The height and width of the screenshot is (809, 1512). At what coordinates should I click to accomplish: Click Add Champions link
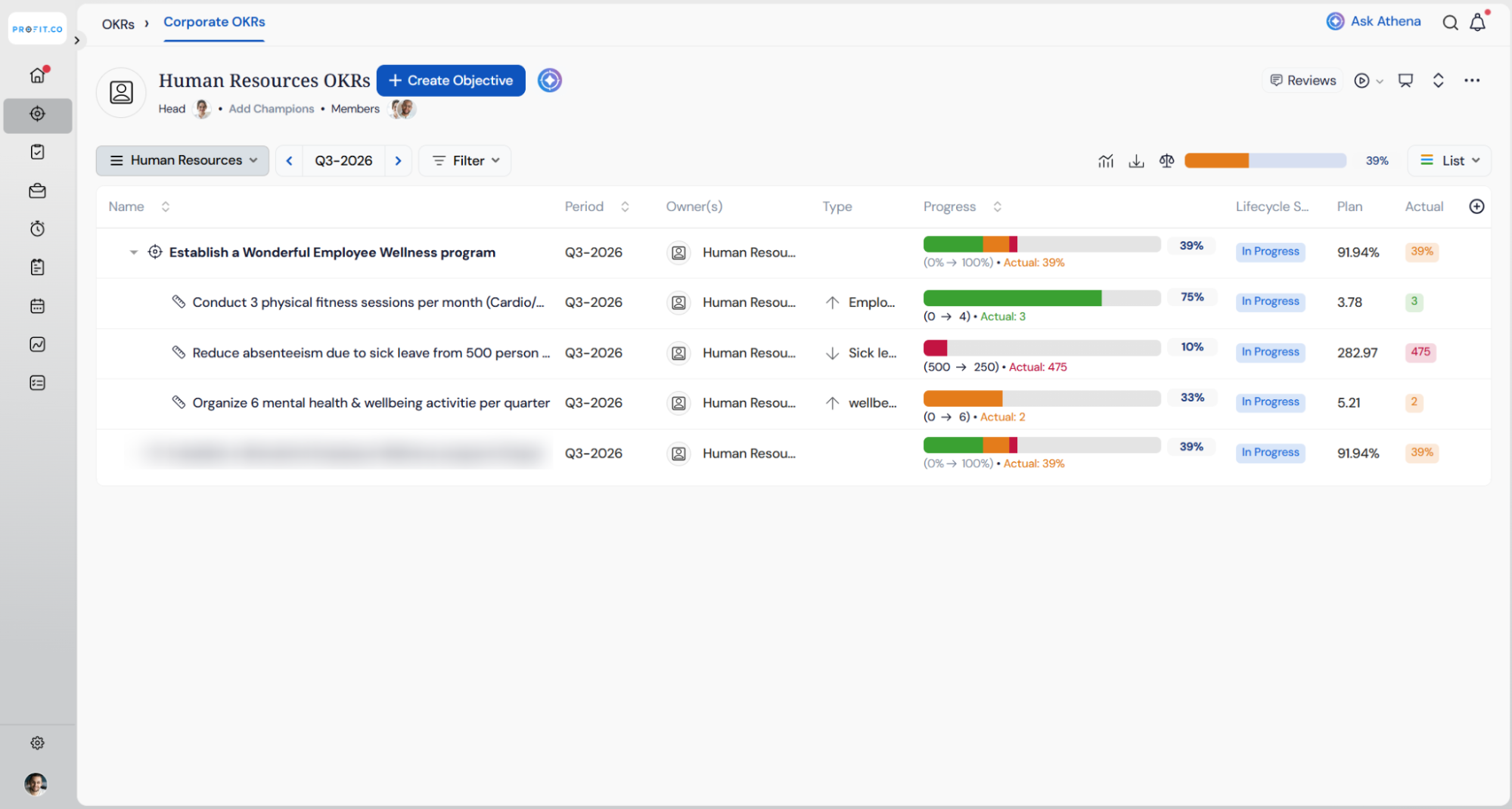(272, 109)
